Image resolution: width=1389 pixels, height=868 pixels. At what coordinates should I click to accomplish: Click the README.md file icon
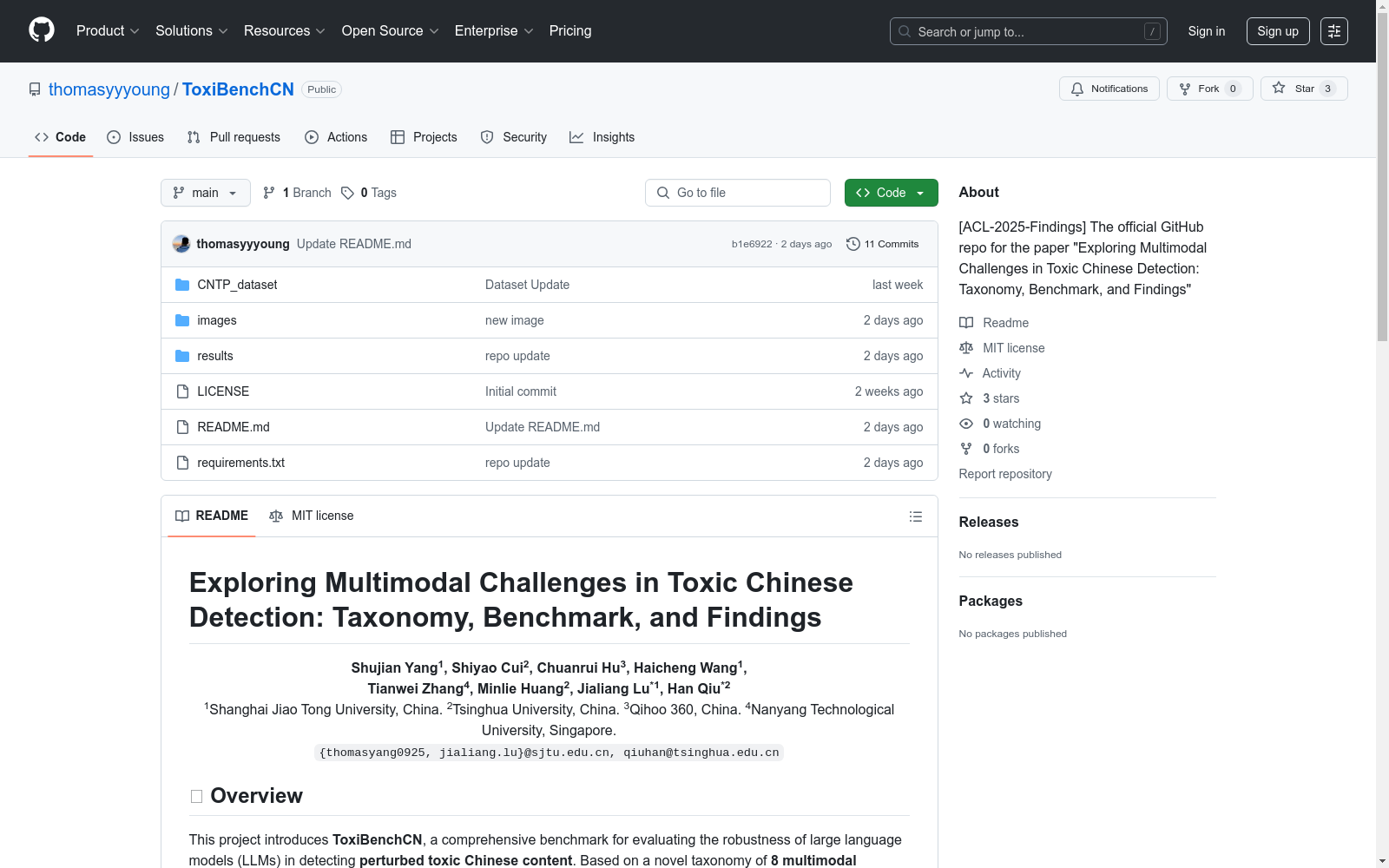(182, 427)
